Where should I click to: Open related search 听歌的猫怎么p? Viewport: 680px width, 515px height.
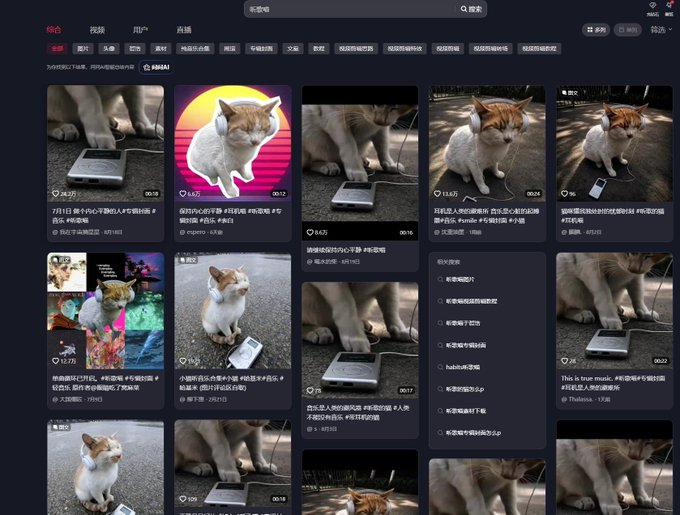tap(465, 389)
